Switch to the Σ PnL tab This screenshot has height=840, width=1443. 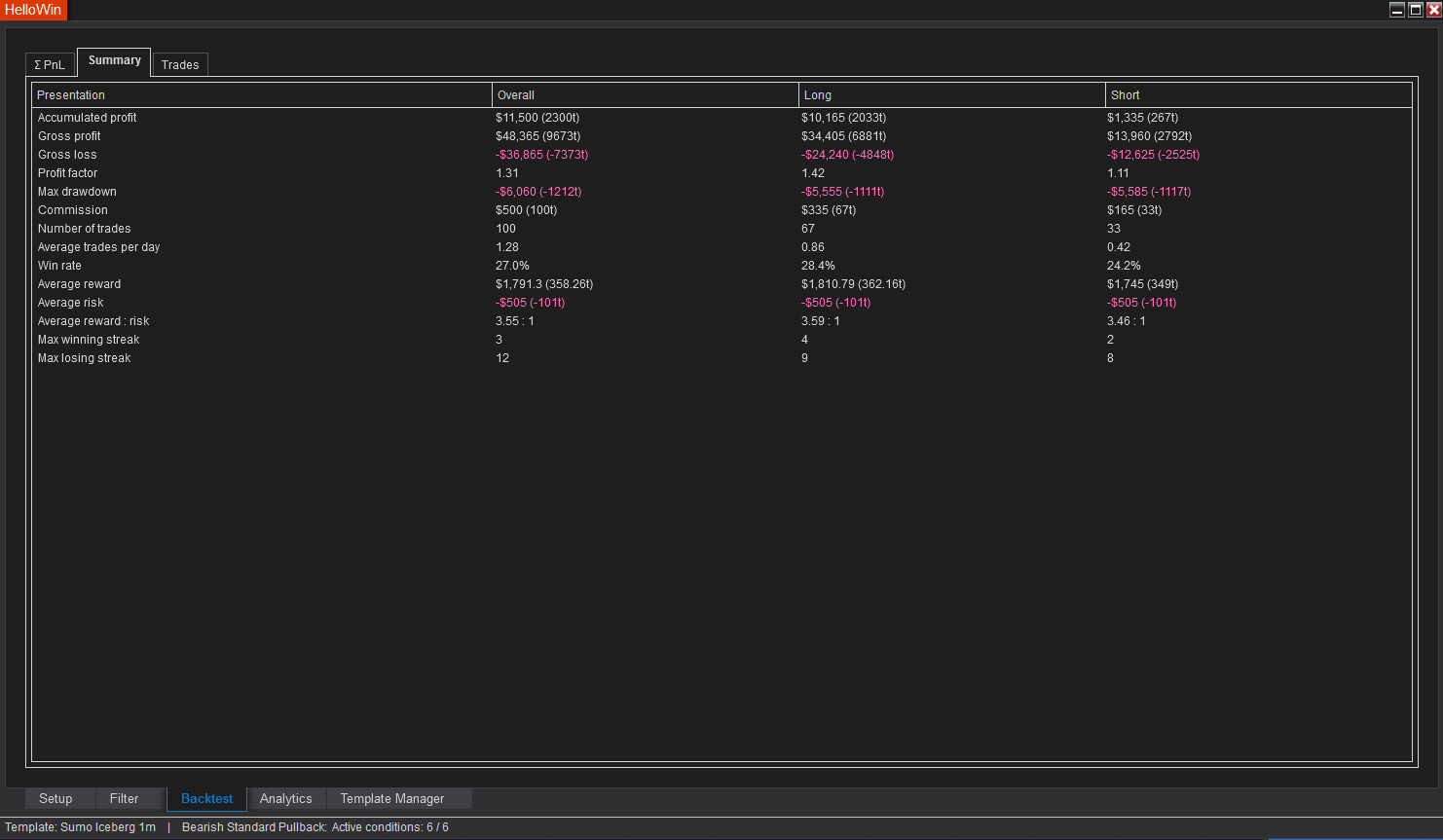[50, 64]
